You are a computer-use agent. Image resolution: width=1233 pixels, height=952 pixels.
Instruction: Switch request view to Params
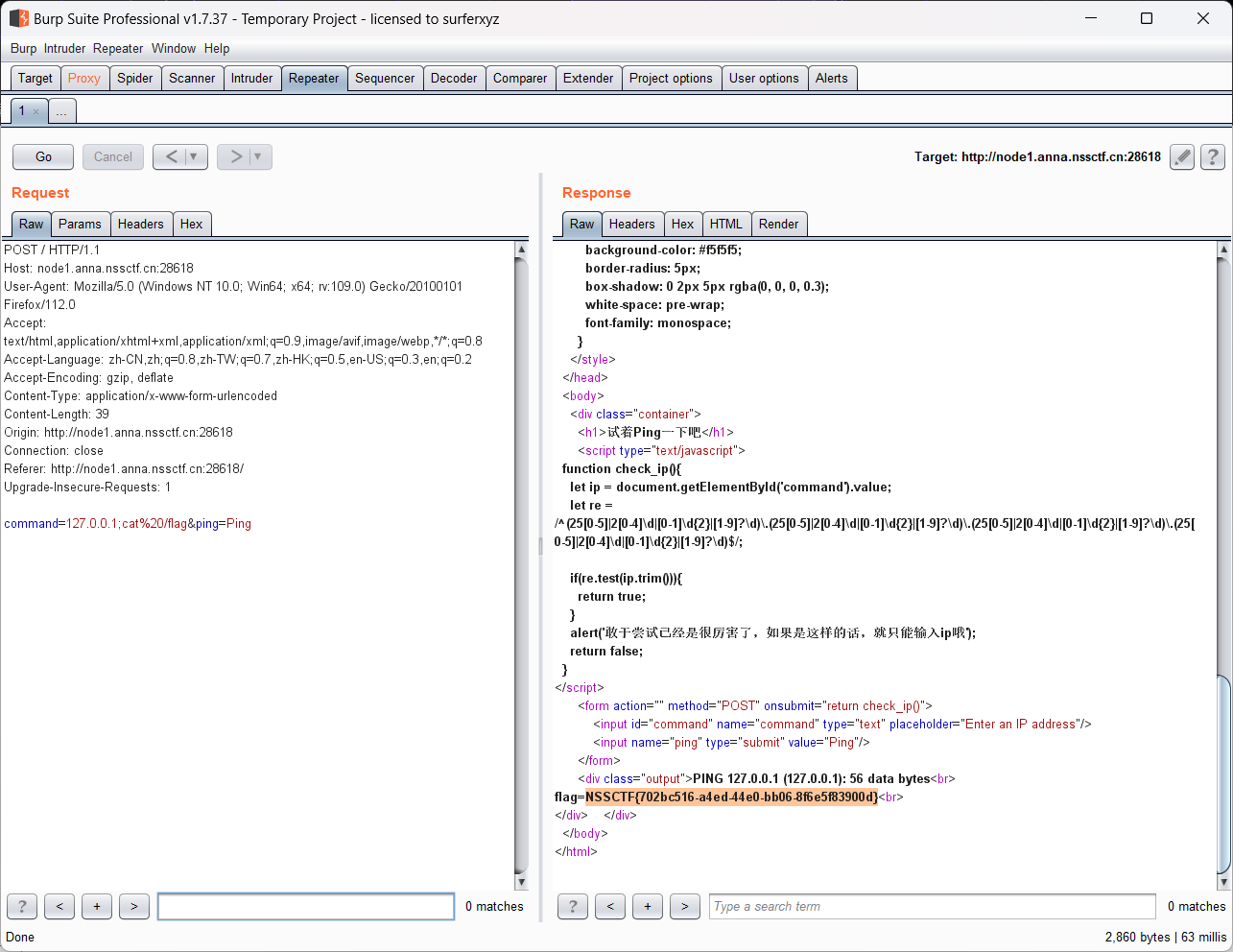[x=80, y=224]
